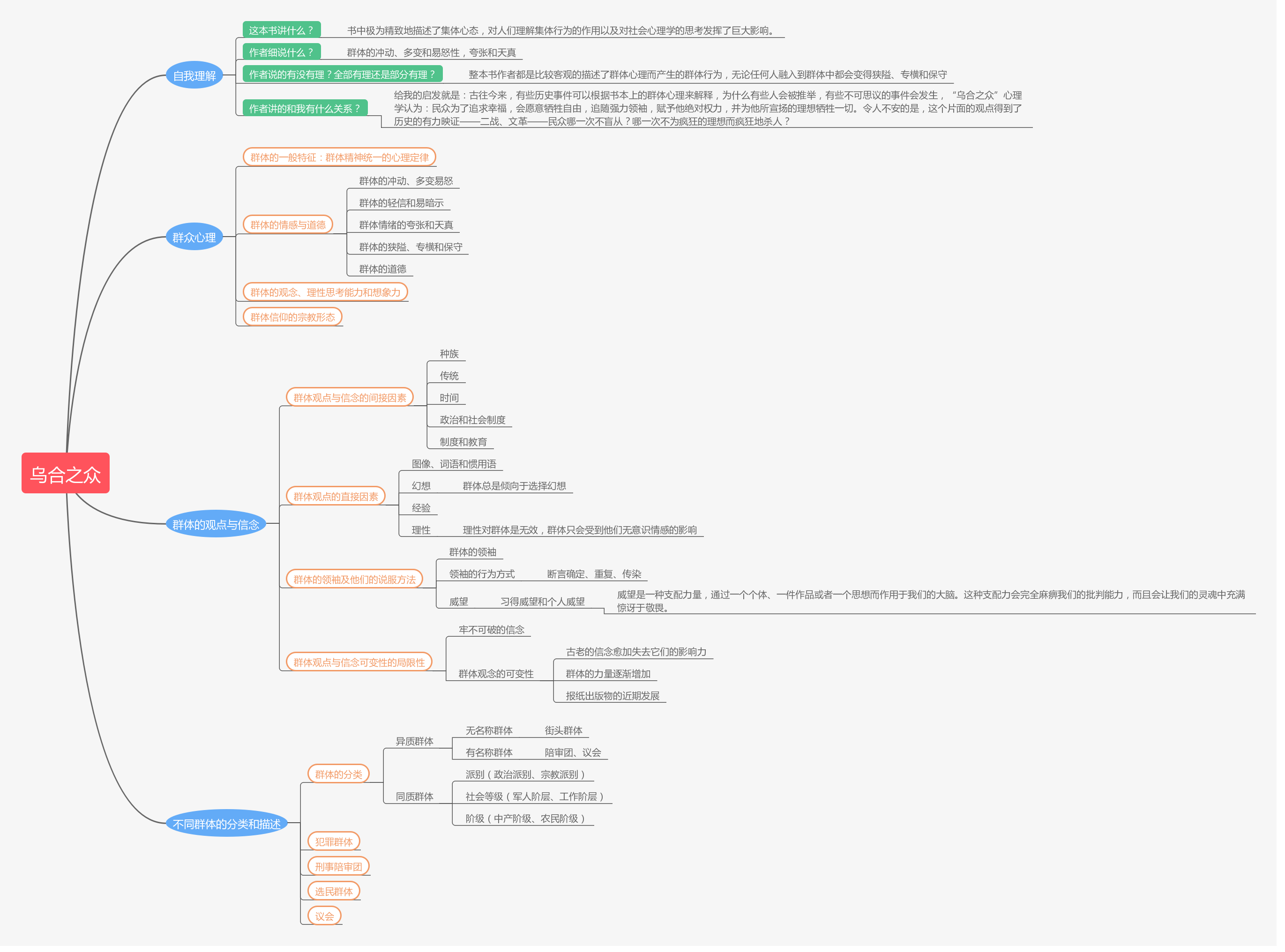Select 群体观点与信念的间接因素 node
This screenshot has height=952, width=1285.
[x=349, y=397]
